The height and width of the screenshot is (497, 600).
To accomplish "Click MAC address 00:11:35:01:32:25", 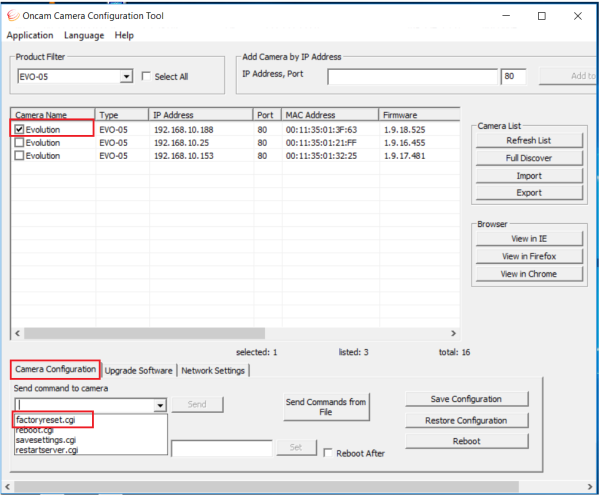I will coord(321,156).
